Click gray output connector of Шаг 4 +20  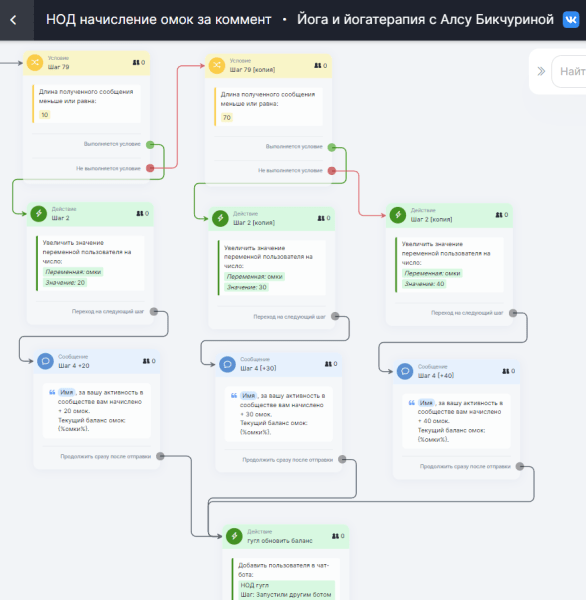(160, 456)
